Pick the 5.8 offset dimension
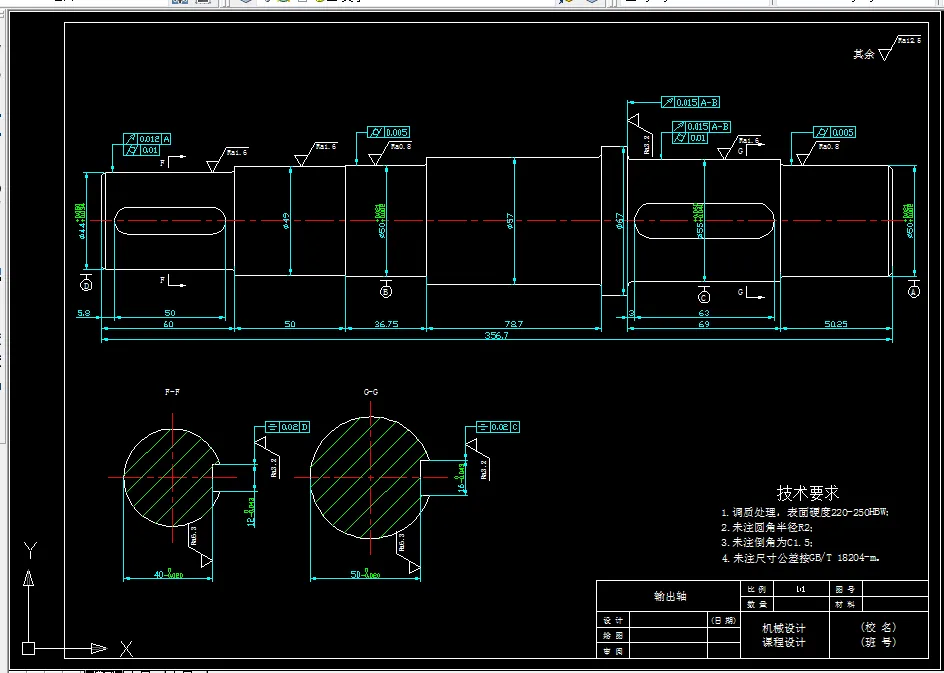944x673 pixels. 84,313
